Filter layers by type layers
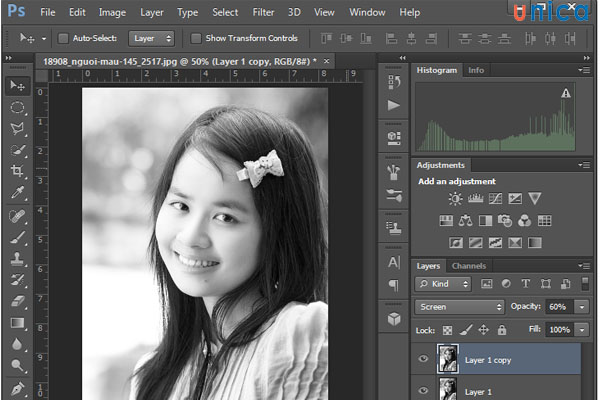Image resolution: width=600 pixels, height=400 pixels. (525, 284)
